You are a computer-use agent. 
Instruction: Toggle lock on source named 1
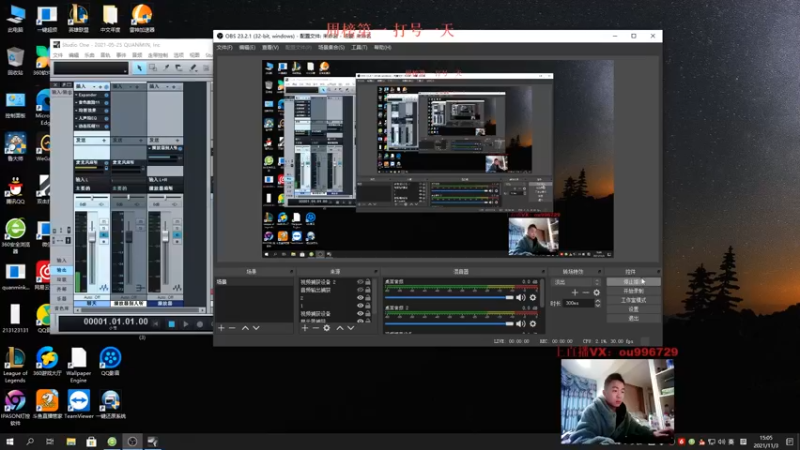(368, 306)
